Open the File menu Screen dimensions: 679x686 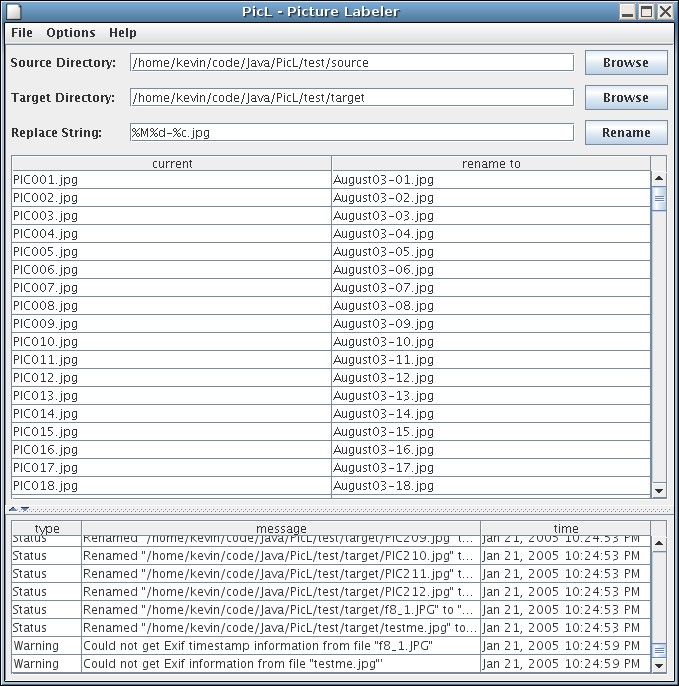coord(22,33)
